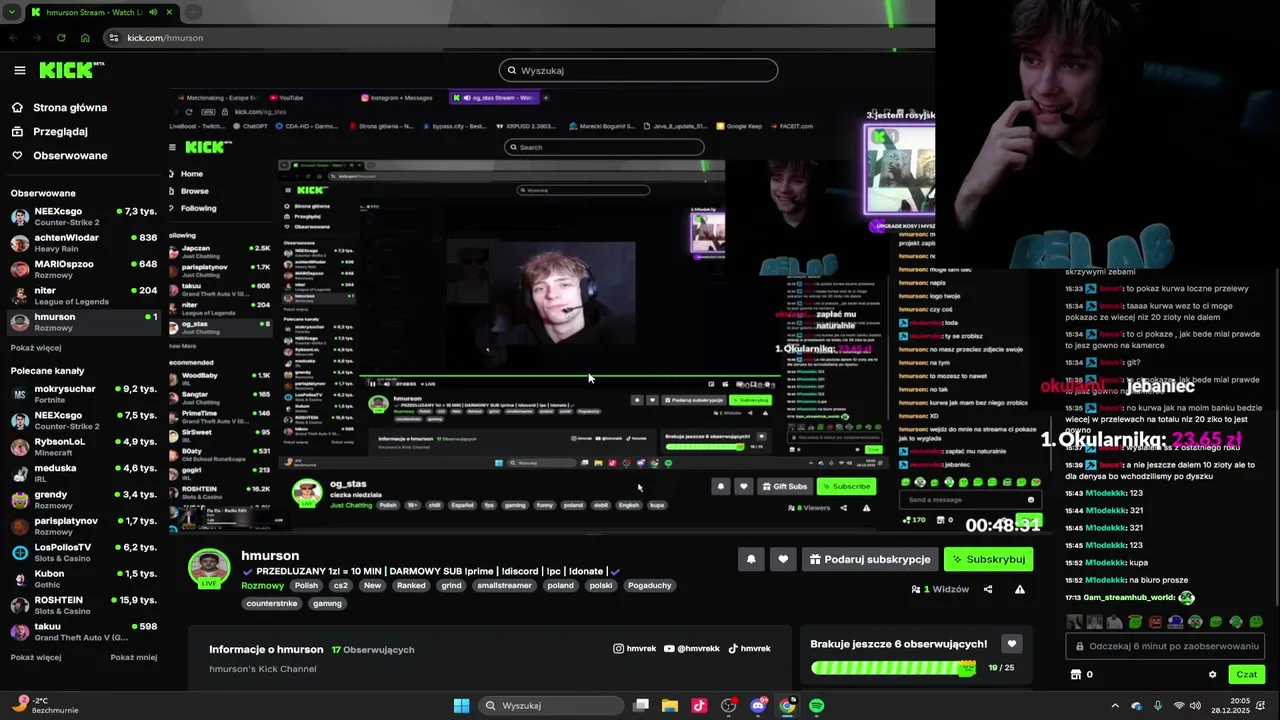
Task: Open hmvrek TikTok link
Action: click(x=749, y=648)
